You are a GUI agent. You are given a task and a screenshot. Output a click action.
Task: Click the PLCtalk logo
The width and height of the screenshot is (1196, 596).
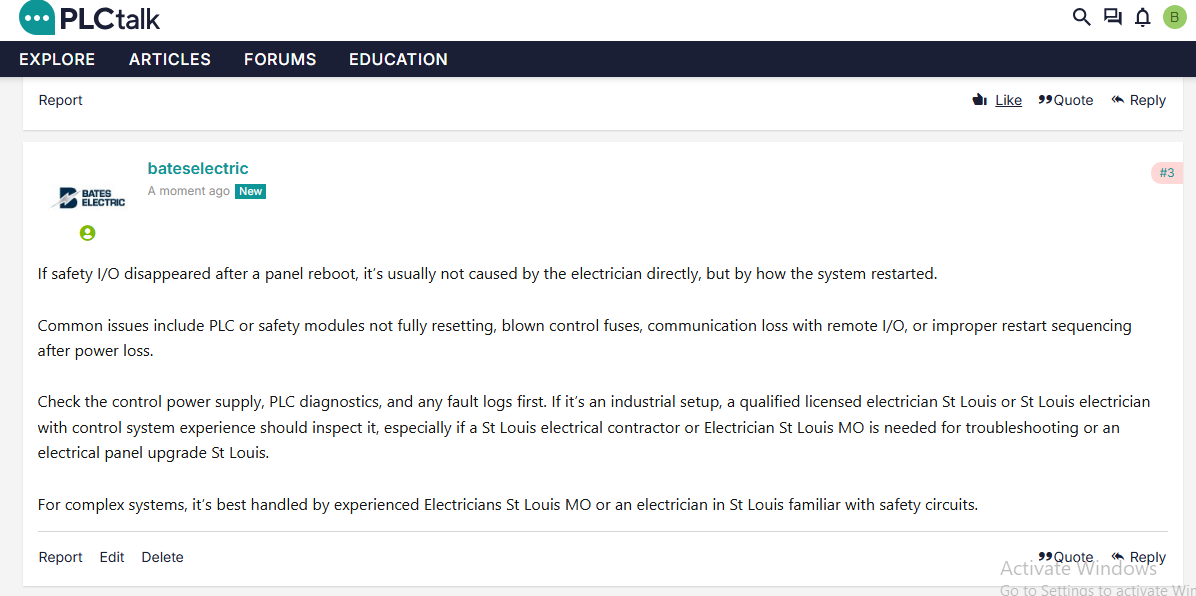pos(89,18)
